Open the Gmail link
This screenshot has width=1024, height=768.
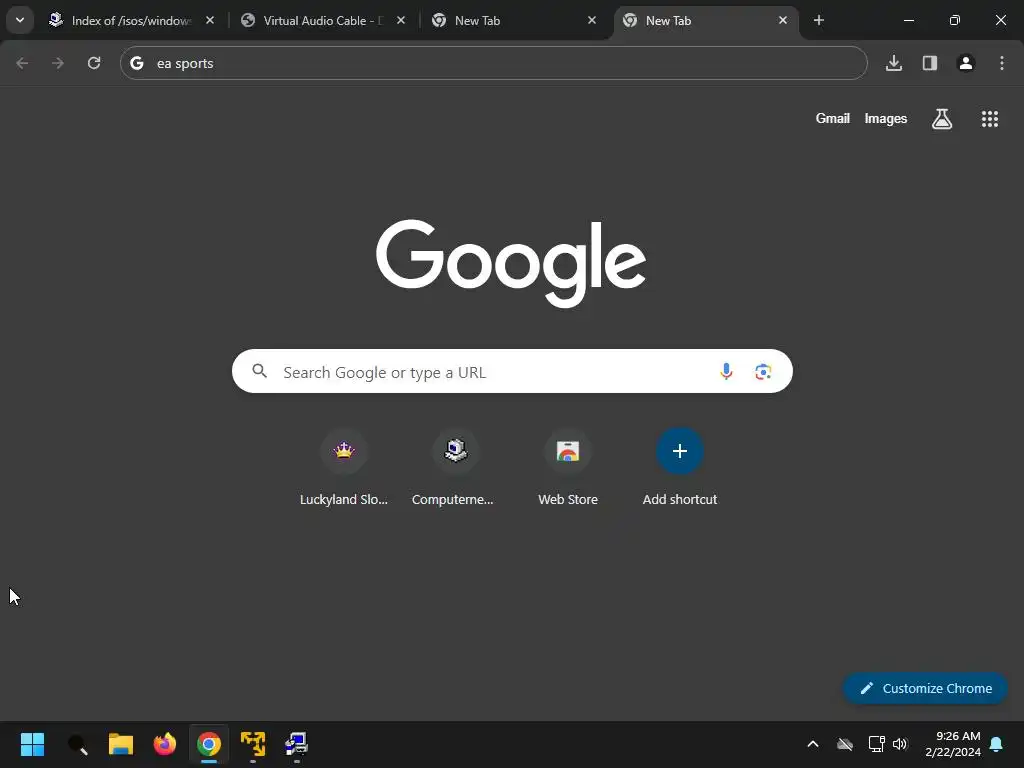click(x=833, y=118)
